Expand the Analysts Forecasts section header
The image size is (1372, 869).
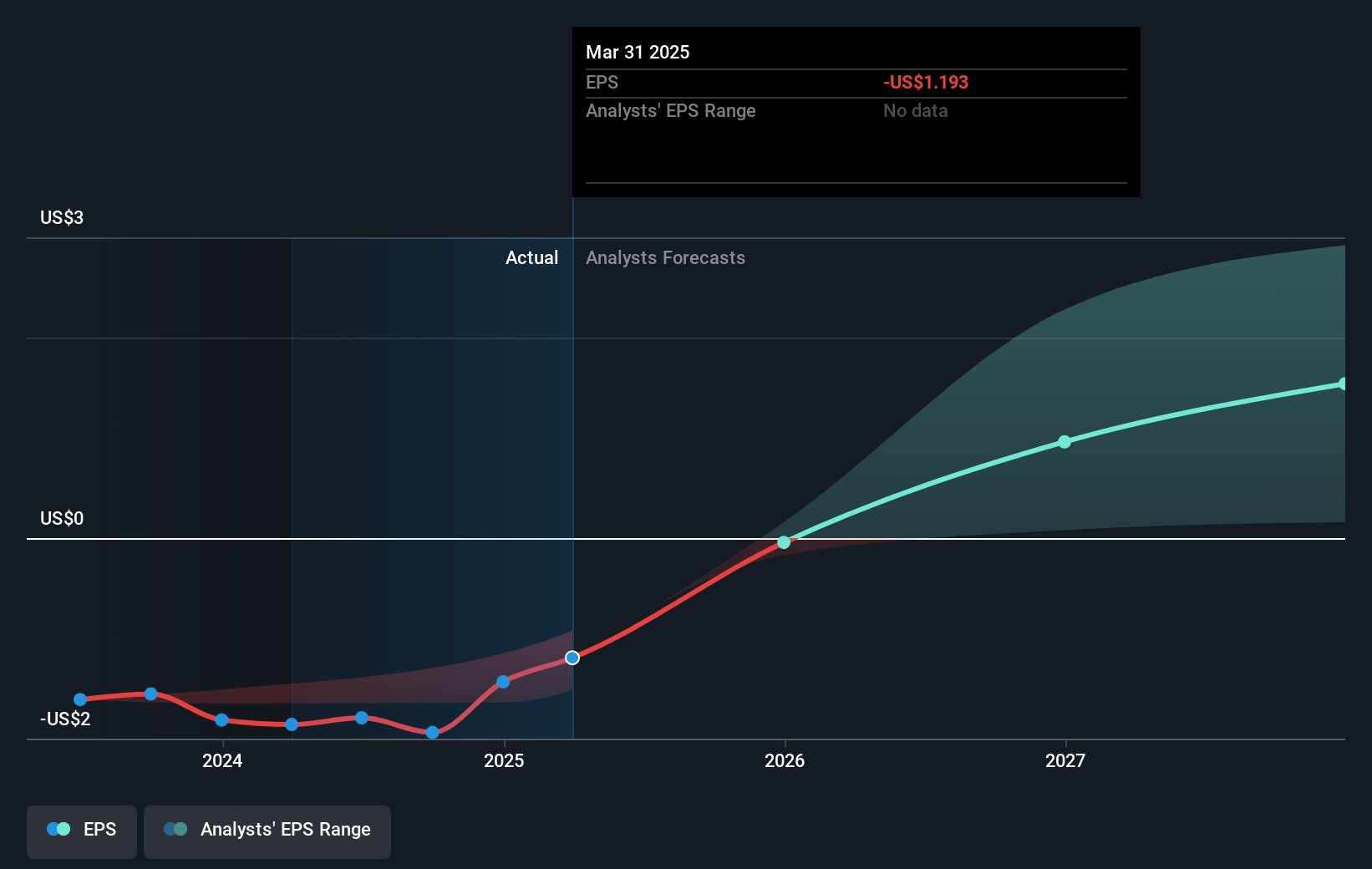pos(665,257)
